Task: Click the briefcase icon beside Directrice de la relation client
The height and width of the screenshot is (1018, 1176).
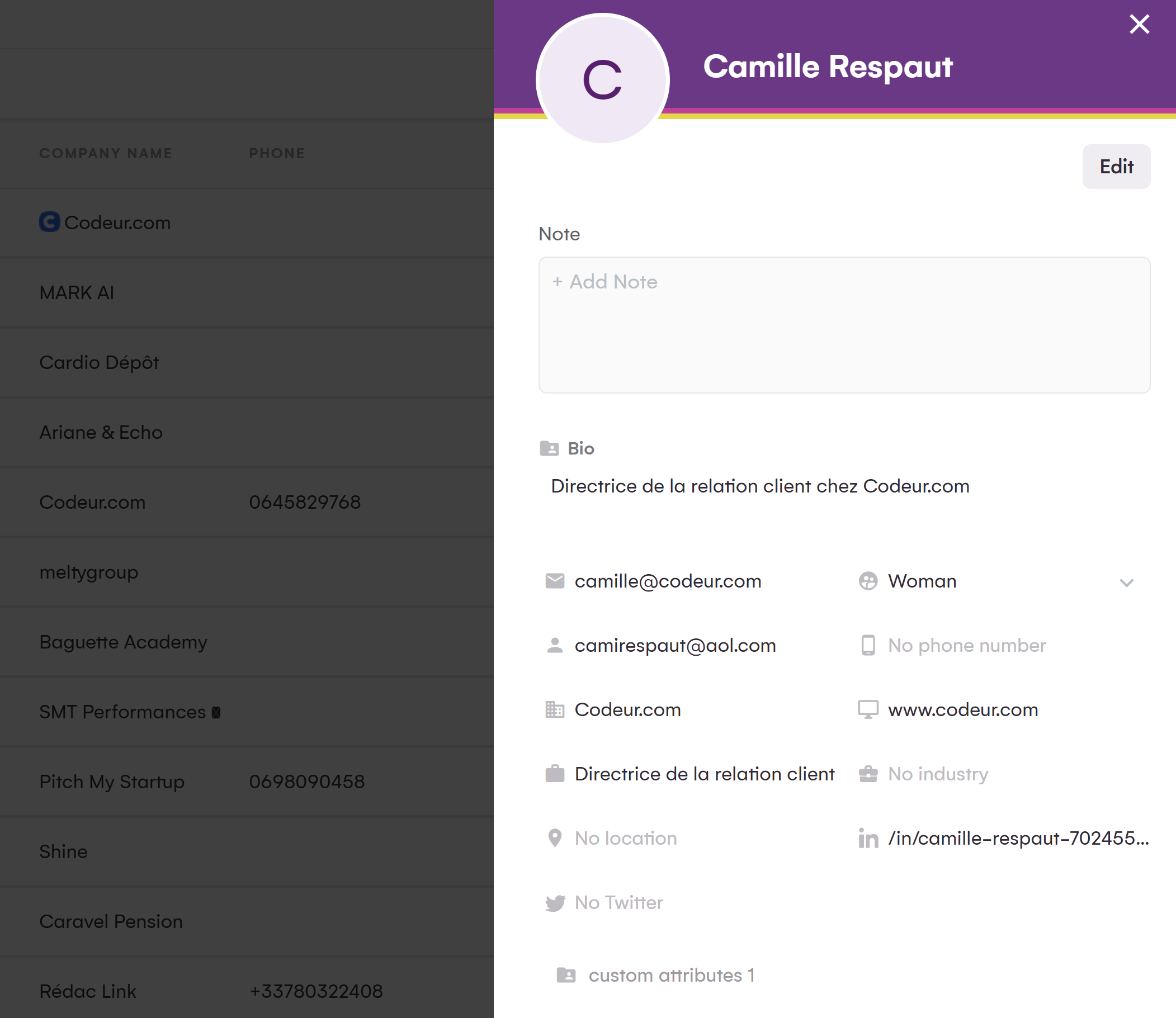Action: (554, 773)
